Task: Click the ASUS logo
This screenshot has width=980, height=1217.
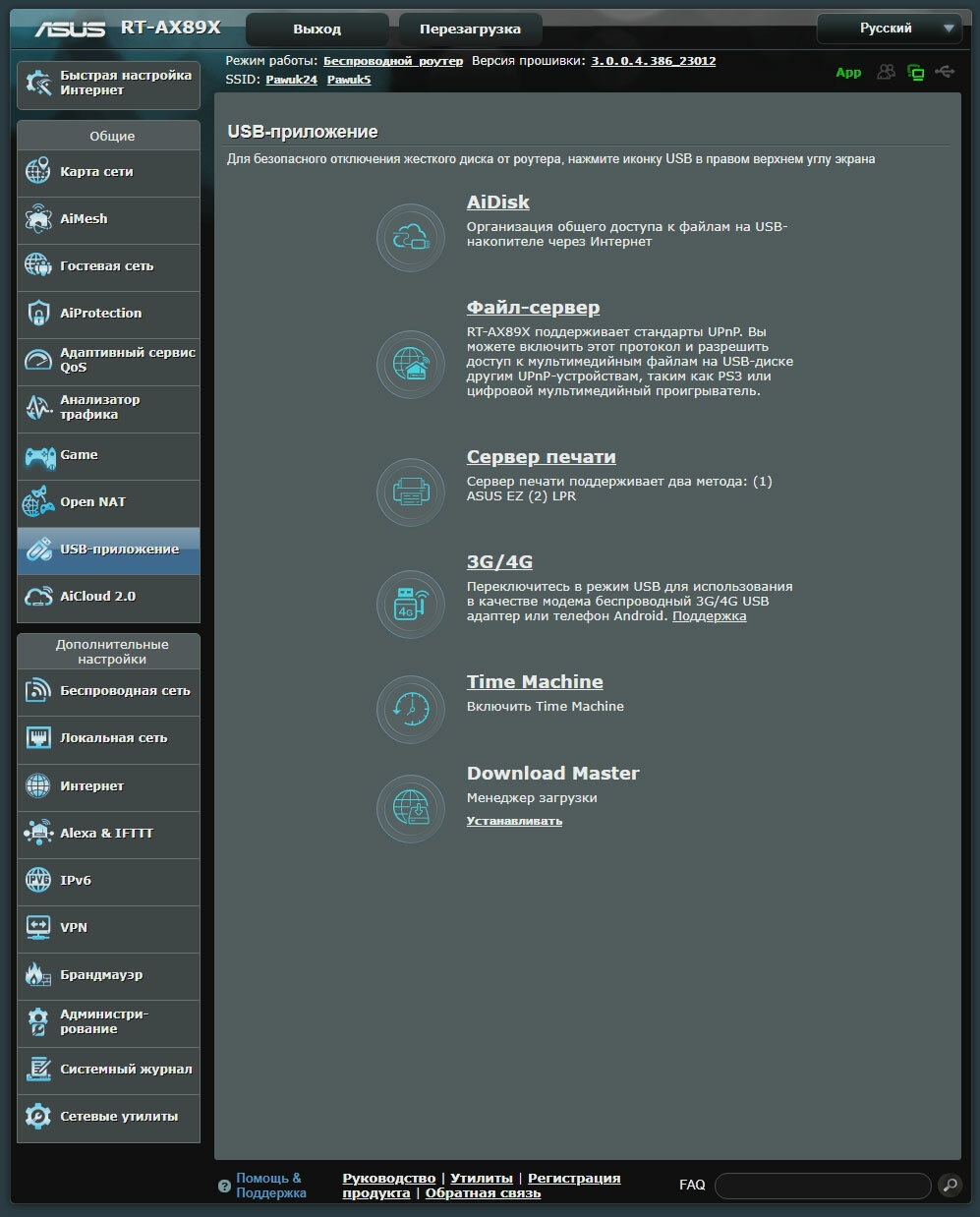Action: coord(70,28)
